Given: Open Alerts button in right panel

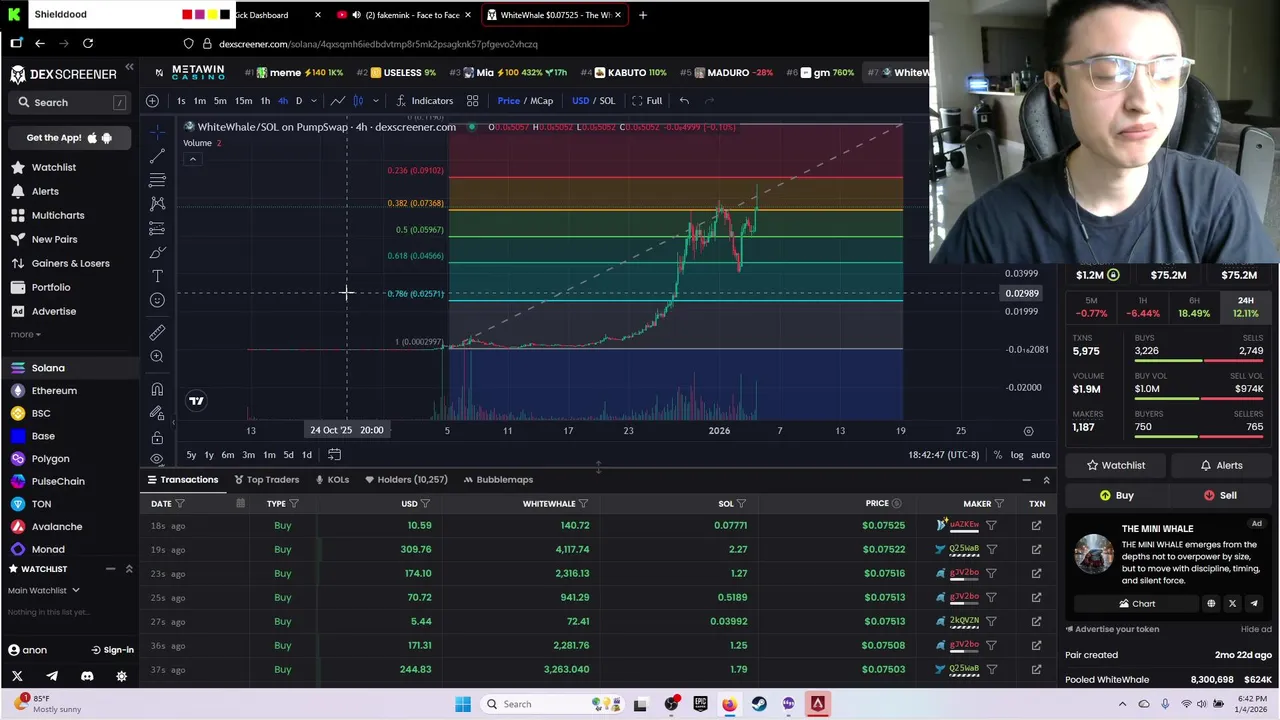Looking at the screenshot, I should pos(1220,465).
